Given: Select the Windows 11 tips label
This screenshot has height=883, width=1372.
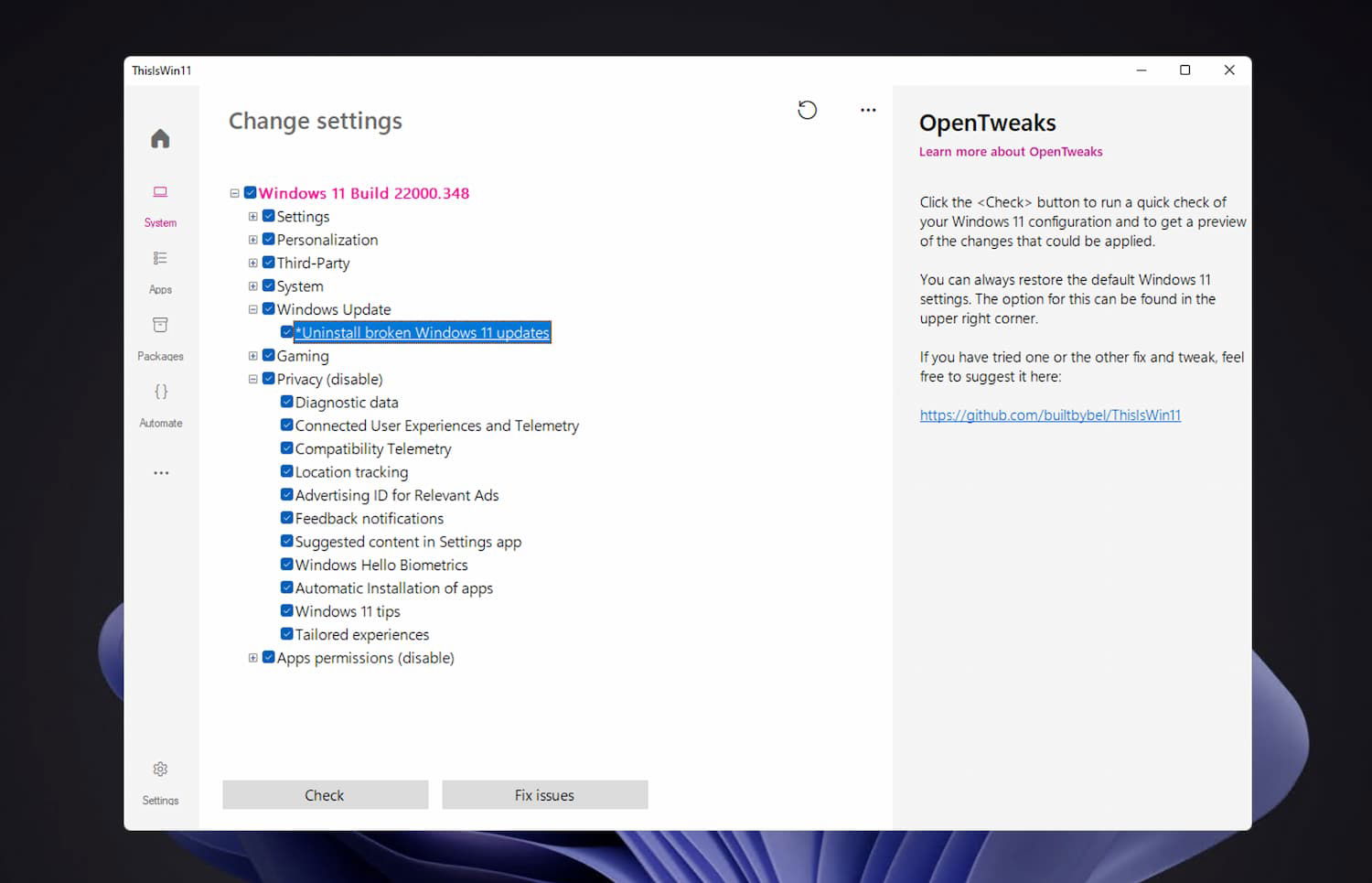Looking at the screenshot, I should (x=348, y=611).
